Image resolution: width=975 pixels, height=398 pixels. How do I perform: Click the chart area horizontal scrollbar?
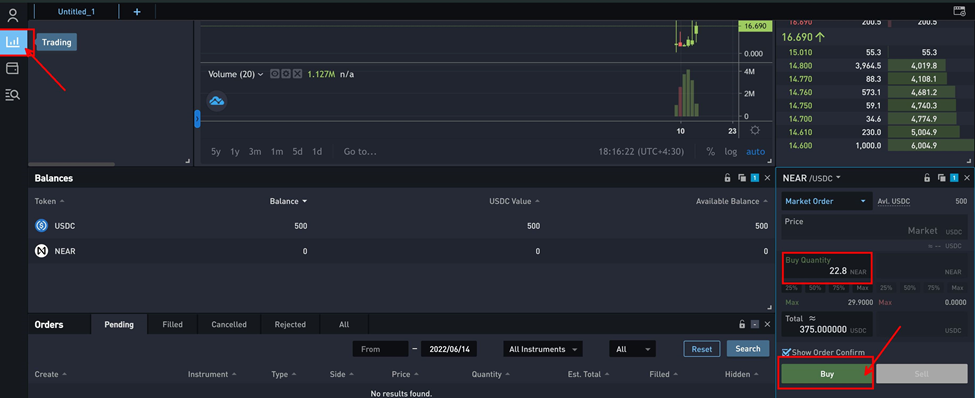72,164
